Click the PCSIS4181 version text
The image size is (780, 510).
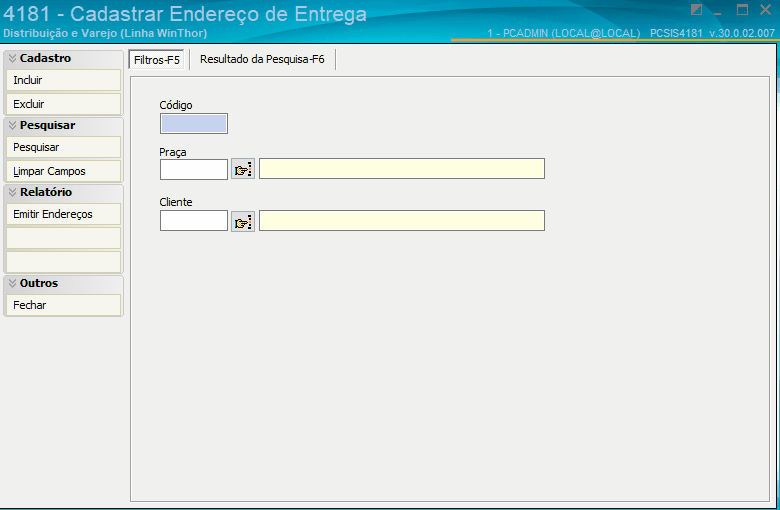point(712,33)
